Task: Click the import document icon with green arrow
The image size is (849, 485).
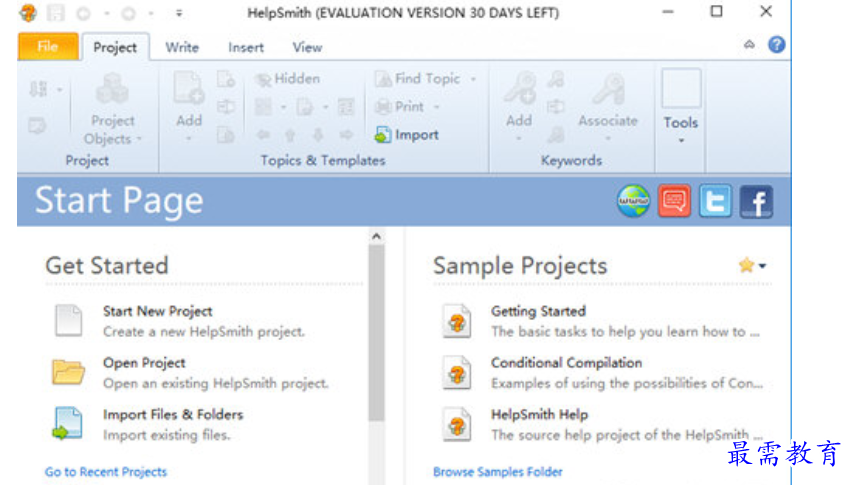Action: coord(68,423)
